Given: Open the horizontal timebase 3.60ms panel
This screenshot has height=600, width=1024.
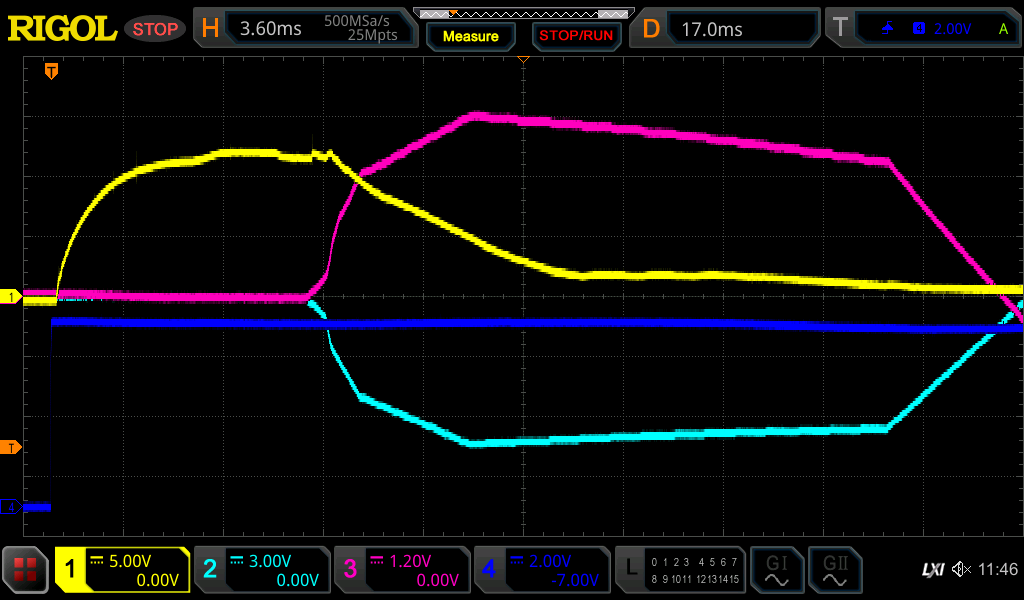Looking at the screenshot, I should pyautogui.click(x=305, y=29).
